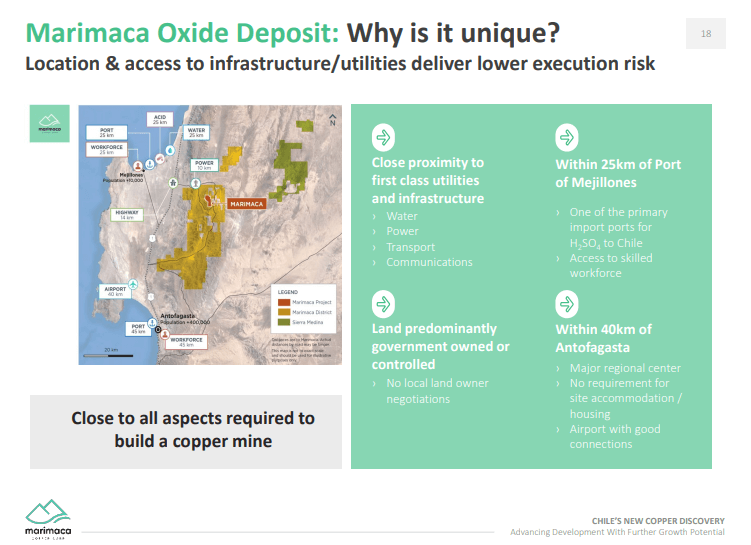
Task: Click the arrow icon above 'Close proximity to first class utilities'
Action: 383,137
